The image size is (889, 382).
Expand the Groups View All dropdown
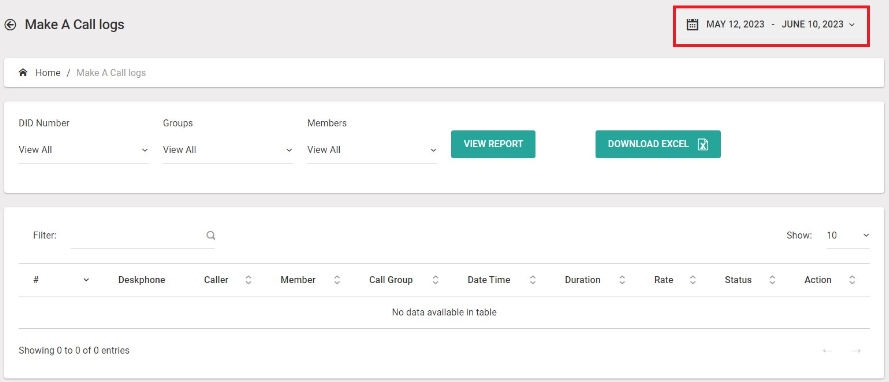228,150
